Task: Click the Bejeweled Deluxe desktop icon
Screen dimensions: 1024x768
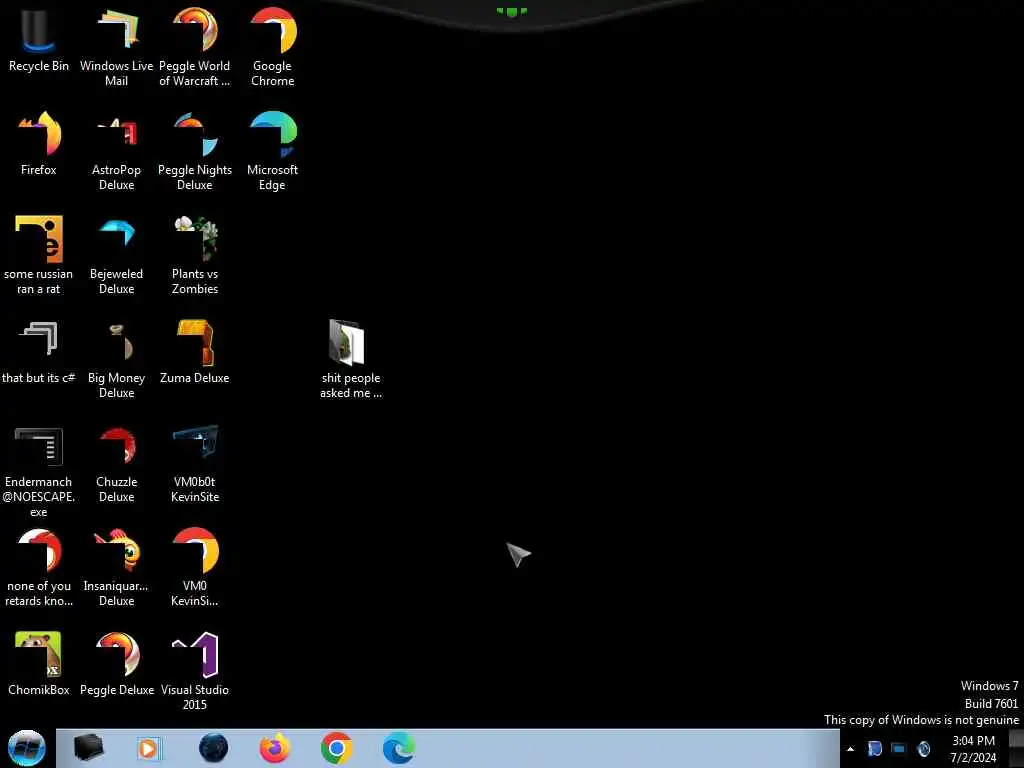Action: click(116, 255)
